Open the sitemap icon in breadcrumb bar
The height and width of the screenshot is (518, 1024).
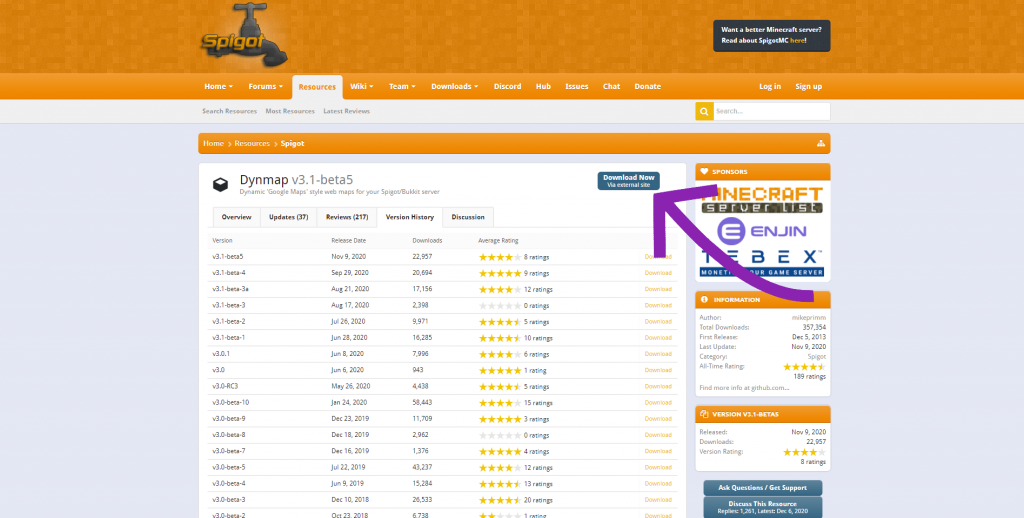pyautogui.click(x=821, y=144)
